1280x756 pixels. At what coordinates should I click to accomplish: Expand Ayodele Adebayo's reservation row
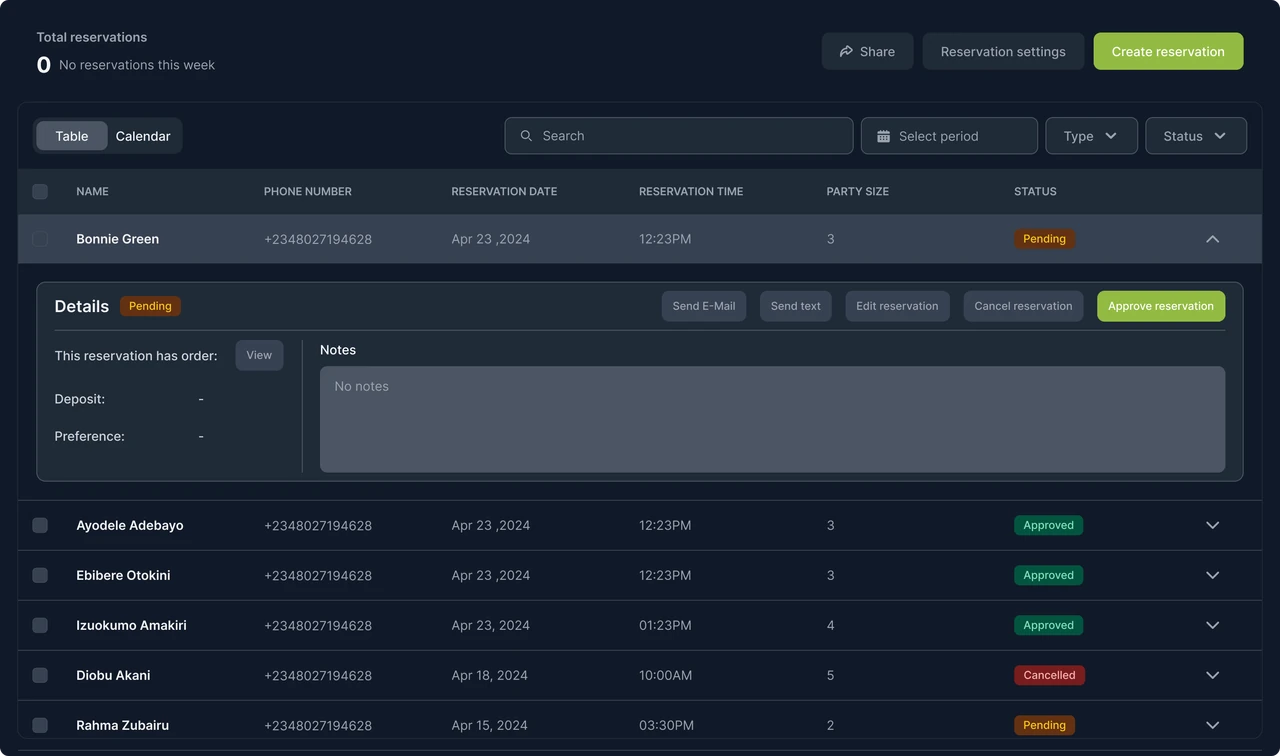[1213, 525]
